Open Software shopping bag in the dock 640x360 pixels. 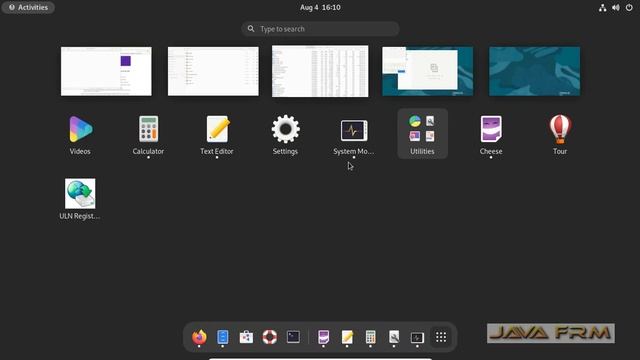(x=246, y=337)
